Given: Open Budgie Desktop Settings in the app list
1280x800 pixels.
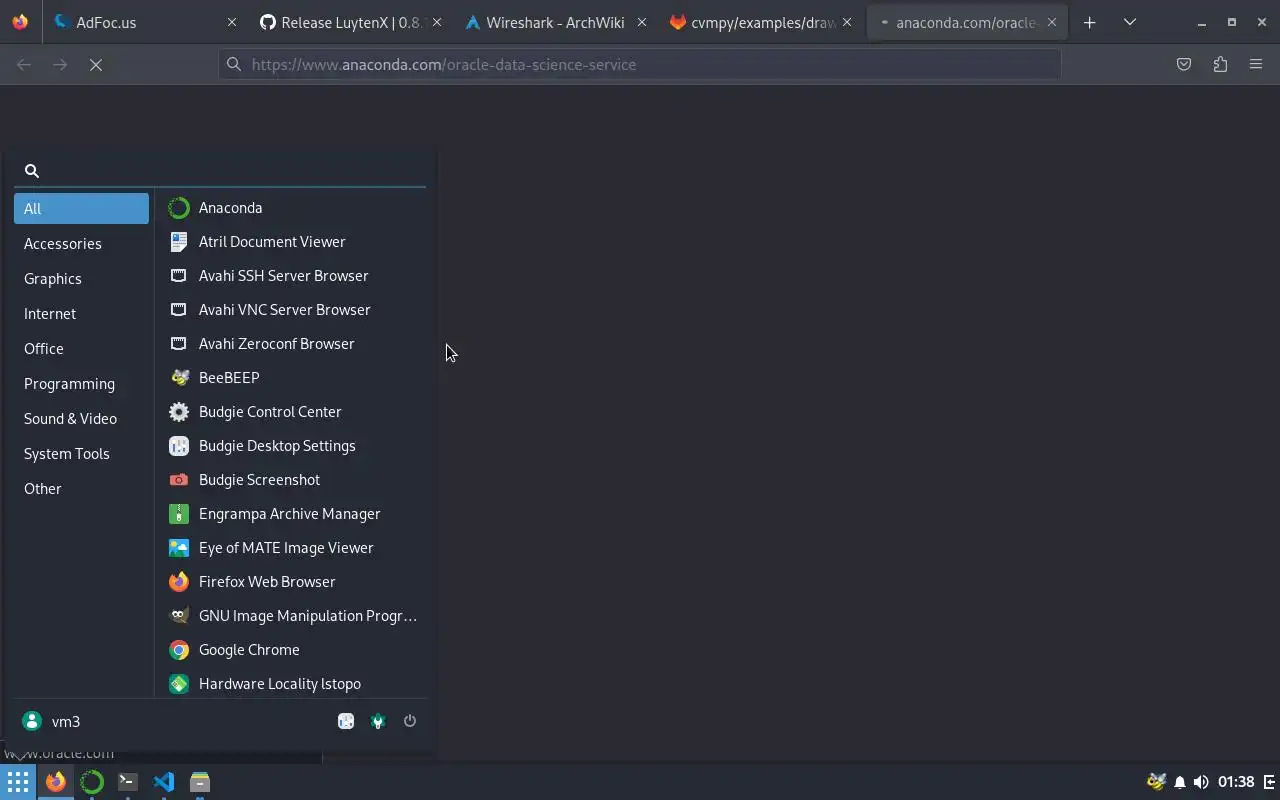Looking at the screenshot, I should click(x=291, y=446).
